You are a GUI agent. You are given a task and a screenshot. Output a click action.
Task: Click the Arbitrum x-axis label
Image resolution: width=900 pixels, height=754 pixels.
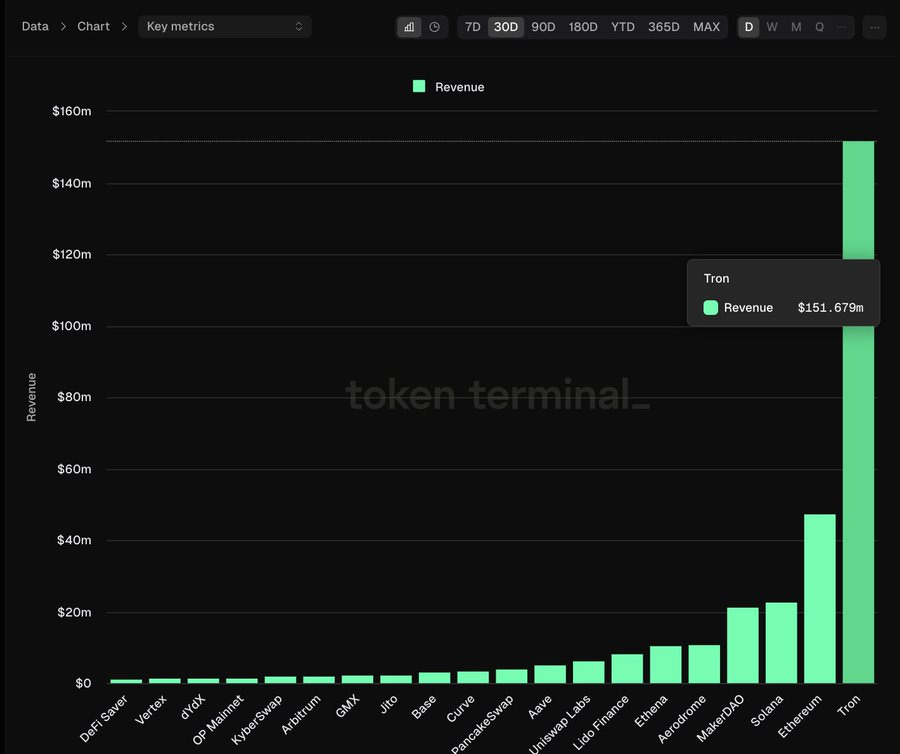[x=301, y=714]
